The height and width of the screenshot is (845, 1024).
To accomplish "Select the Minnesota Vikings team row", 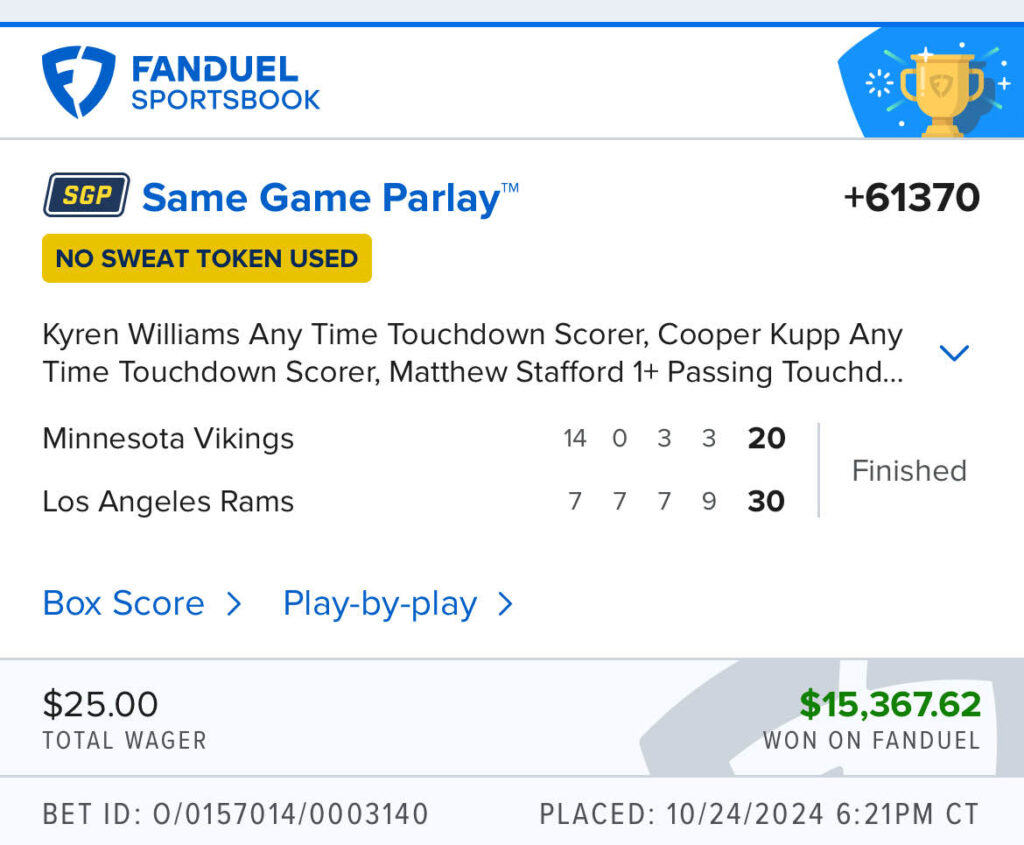I will tap(168, 438).
